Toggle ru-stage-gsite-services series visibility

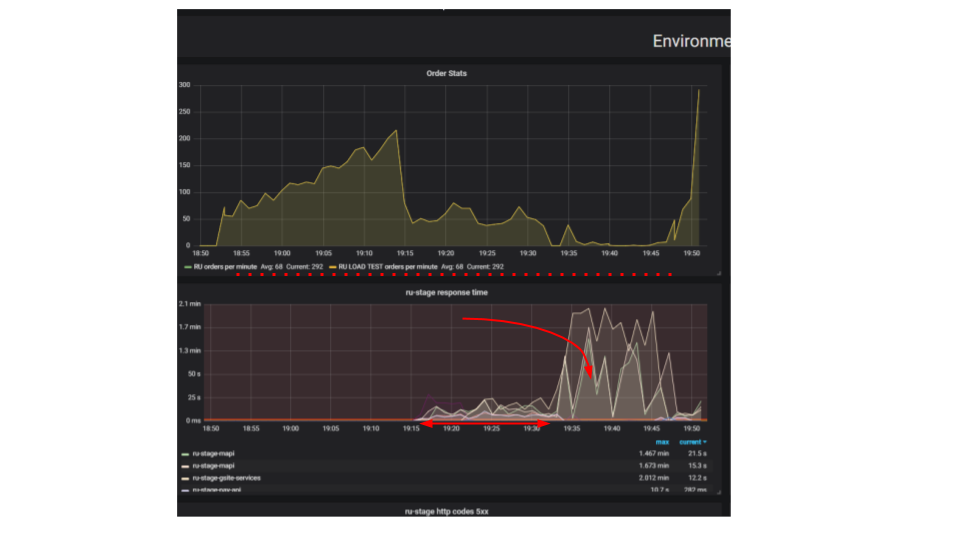tap(226, 478)
